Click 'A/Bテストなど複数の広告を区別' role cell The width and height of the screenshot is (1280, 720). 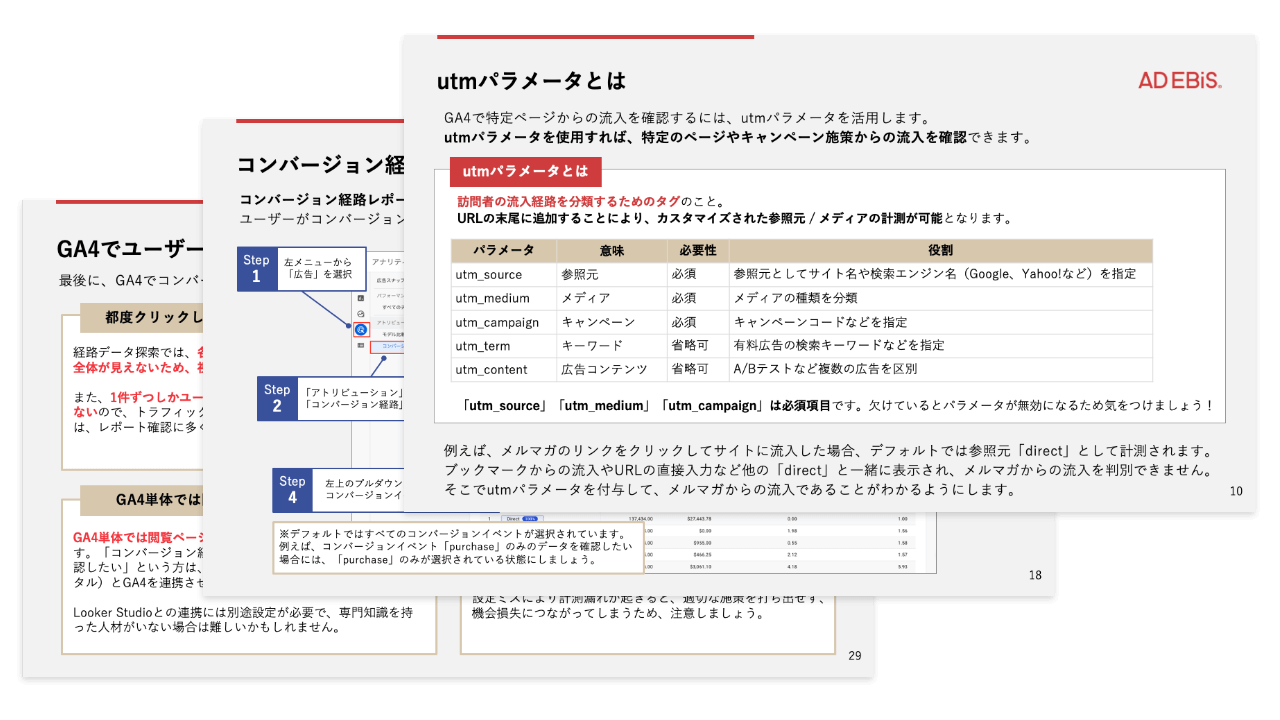940,369
